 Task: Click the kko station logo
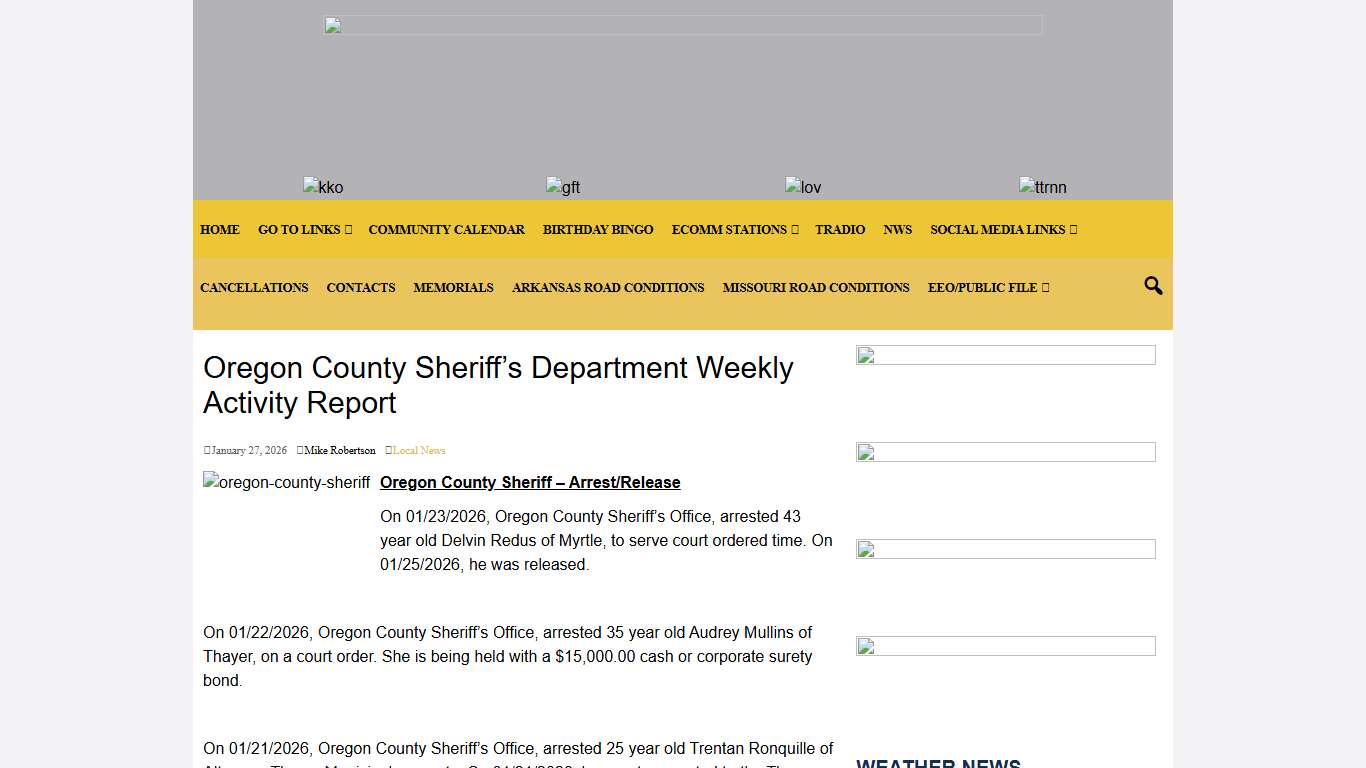click(x=322, y=187)
